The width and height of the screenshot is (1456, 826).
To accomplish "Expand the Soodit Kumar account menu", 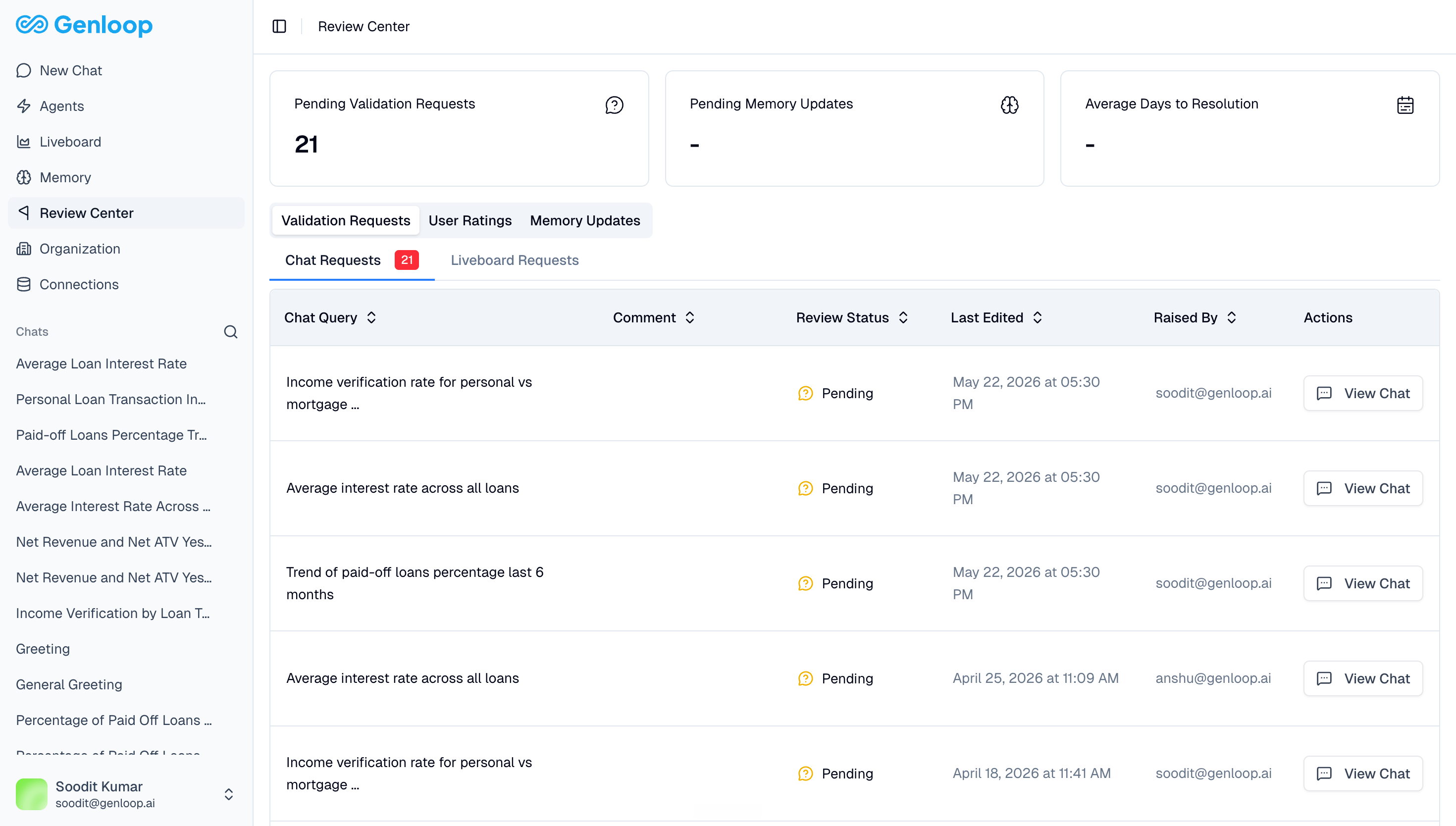I will (x=229, y=794).
